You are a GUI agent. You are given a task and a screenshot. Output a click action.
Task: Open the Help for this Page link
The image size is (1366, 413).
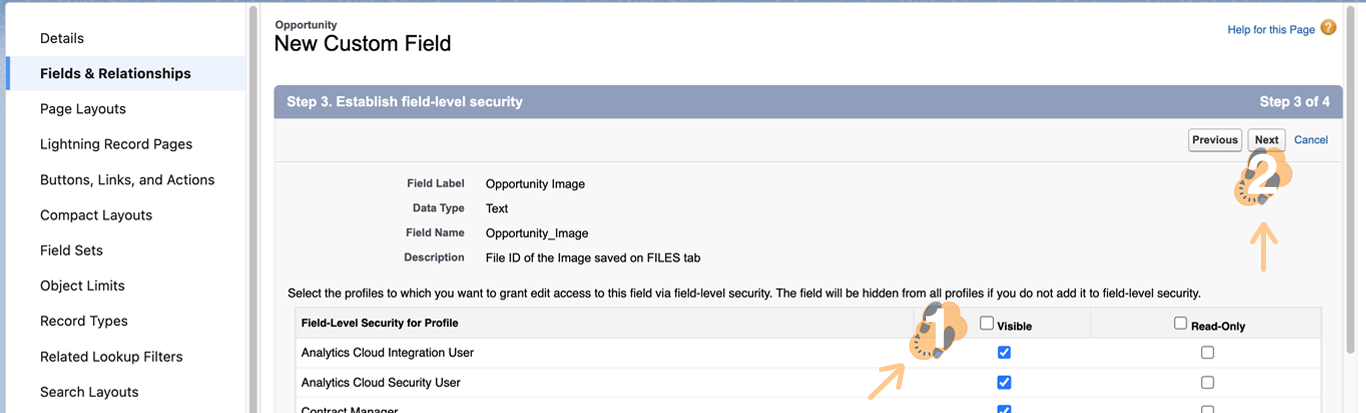tap(1271, 30)
